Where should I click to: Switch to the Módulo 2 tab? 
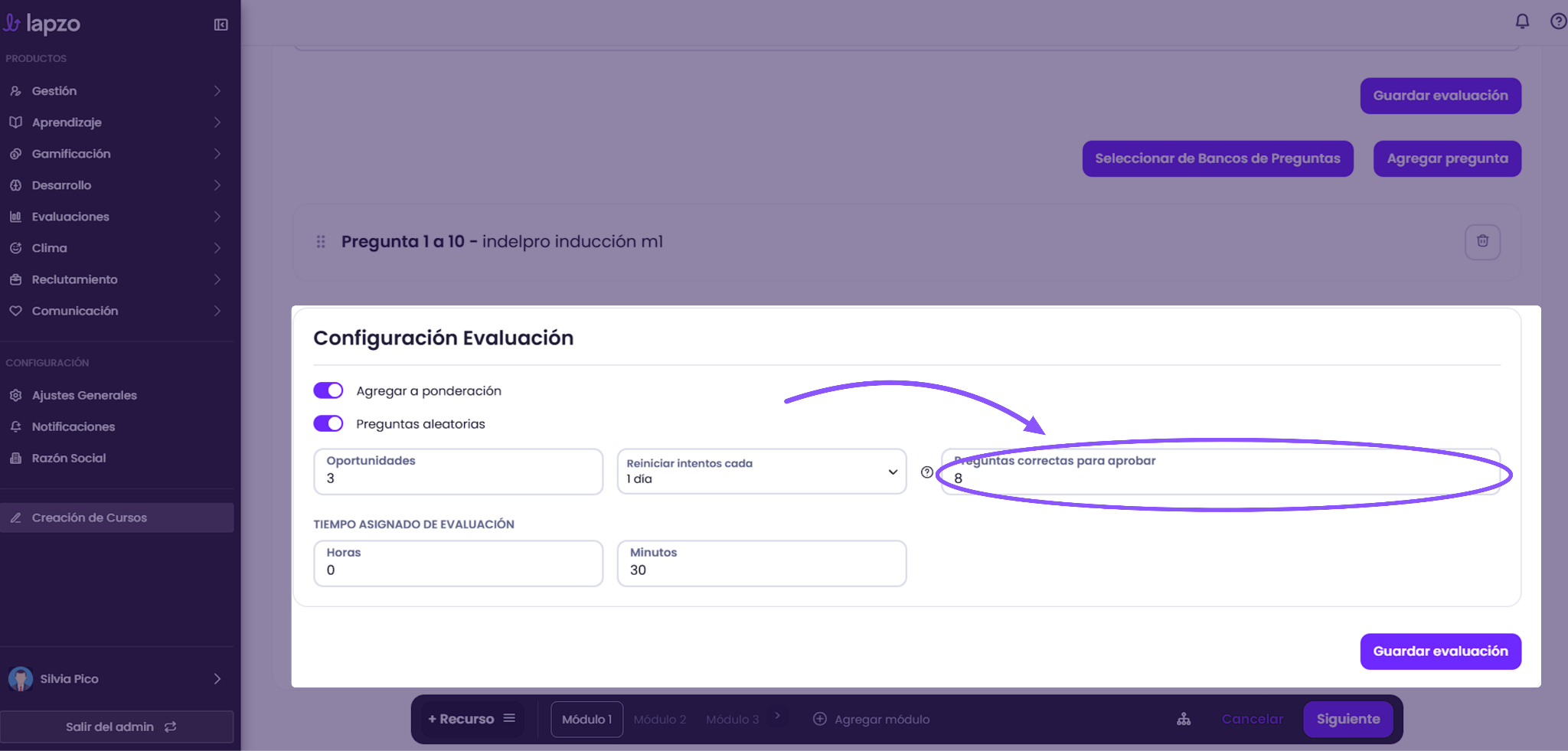coord(660,720)
